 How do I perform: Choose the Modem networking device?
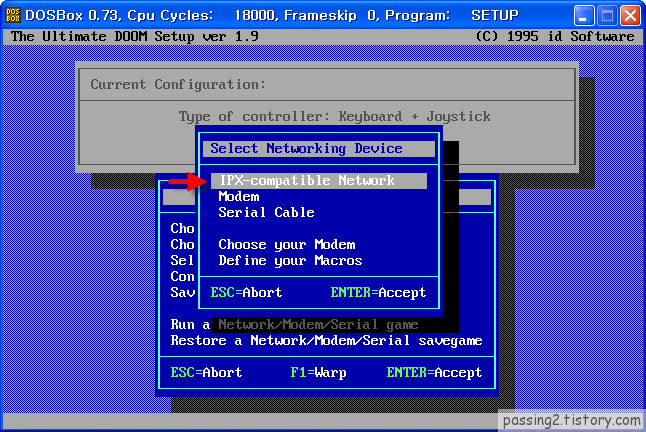point(239,196)
